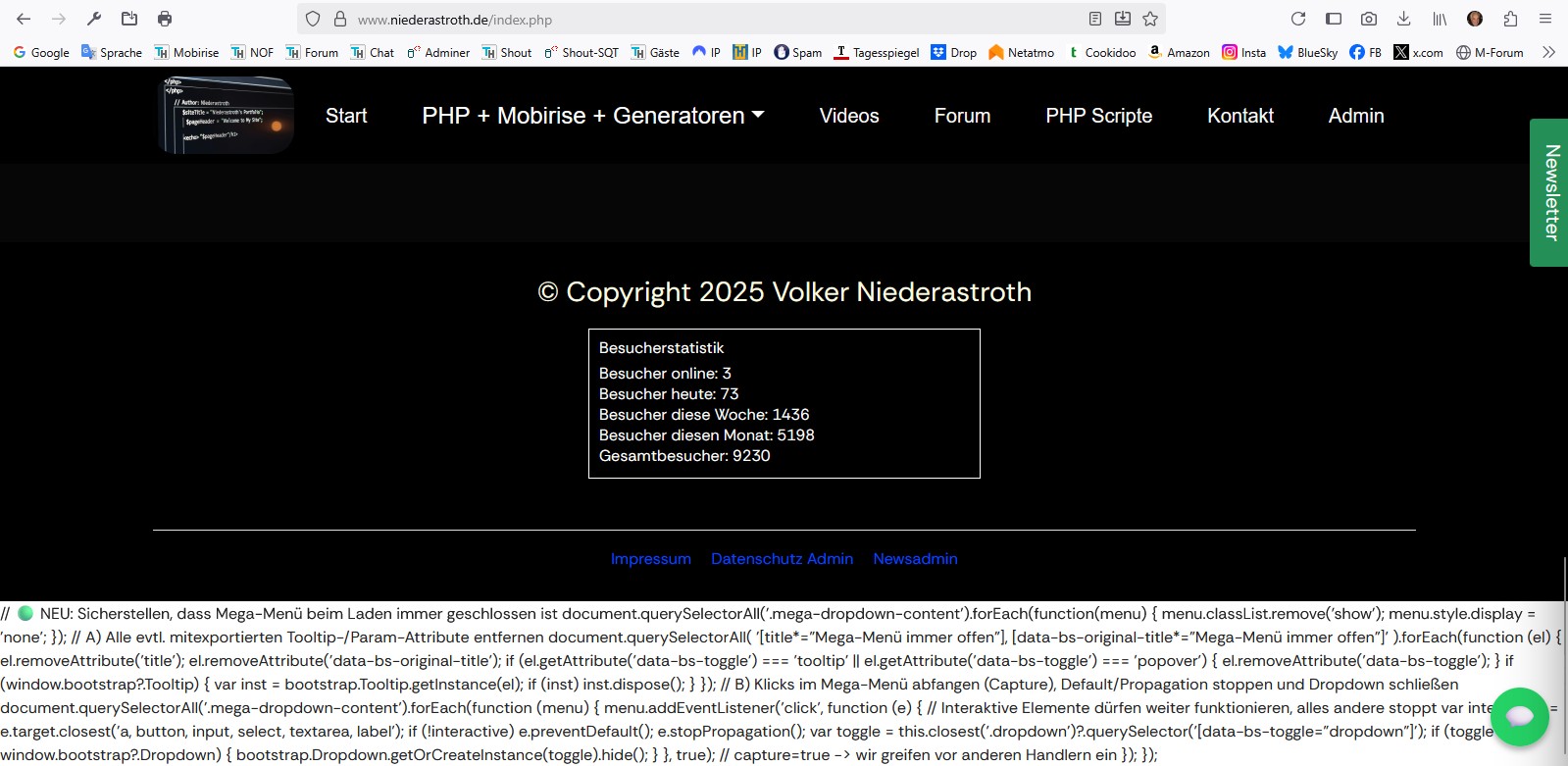Open the PHP Scripte menu item
The image size is (1568, 766).
pos(1098,116)
